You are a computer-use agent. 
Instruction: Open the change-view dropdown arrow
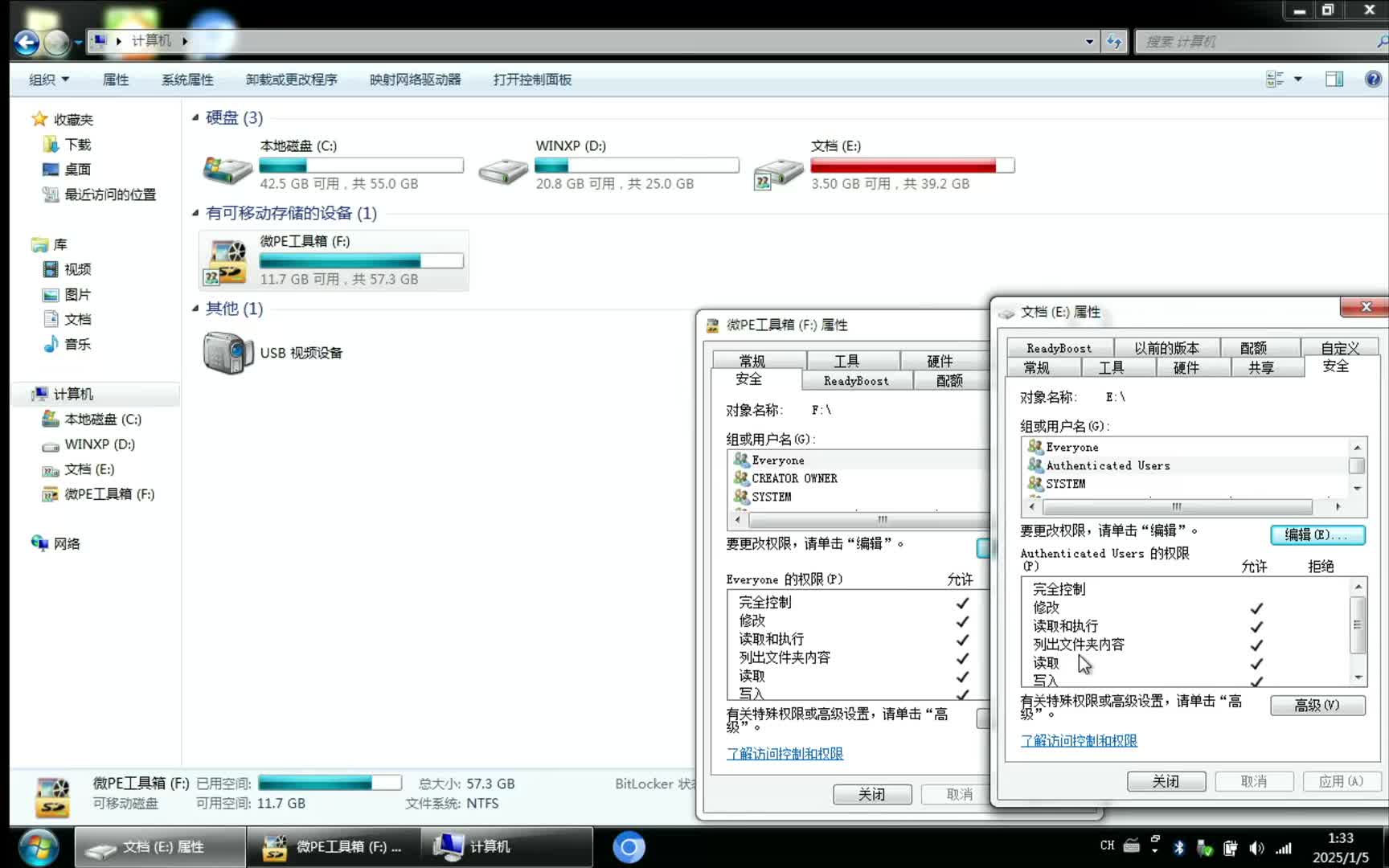[x=1297, y=79]
